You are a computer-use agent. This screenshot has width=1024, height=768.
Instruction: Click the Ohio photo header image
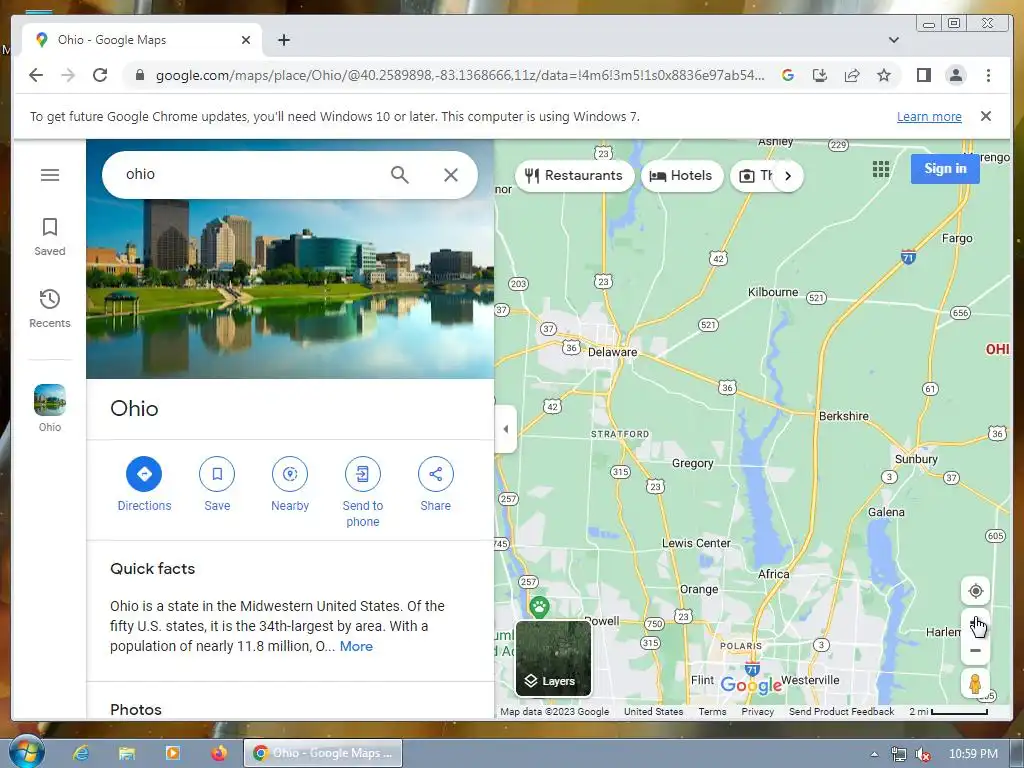pos(290,287)
